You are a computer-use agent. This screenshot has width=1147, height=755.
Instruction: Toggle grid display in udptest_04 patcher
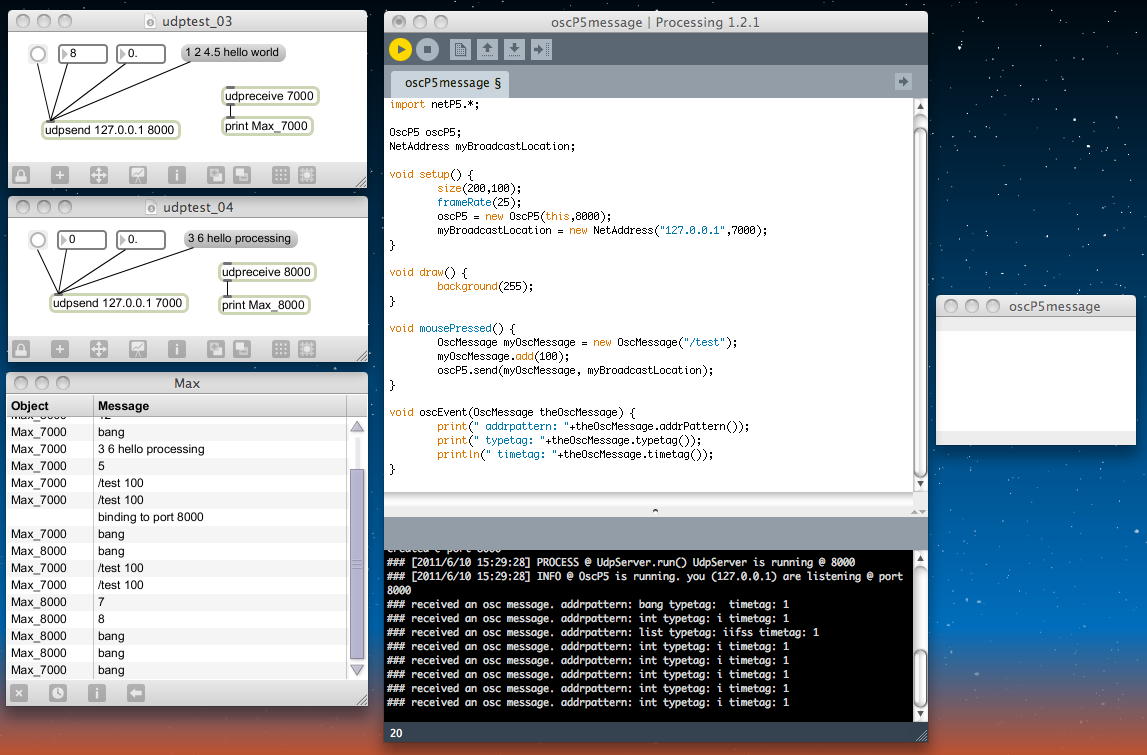pos(281,349)
